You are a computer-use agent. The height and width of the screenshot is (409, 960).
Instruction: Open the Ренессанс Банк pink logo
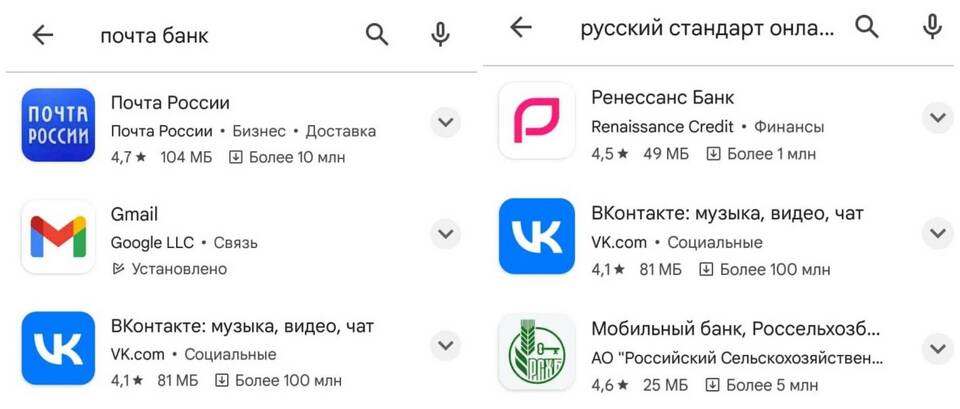click(x=537, y=121)
